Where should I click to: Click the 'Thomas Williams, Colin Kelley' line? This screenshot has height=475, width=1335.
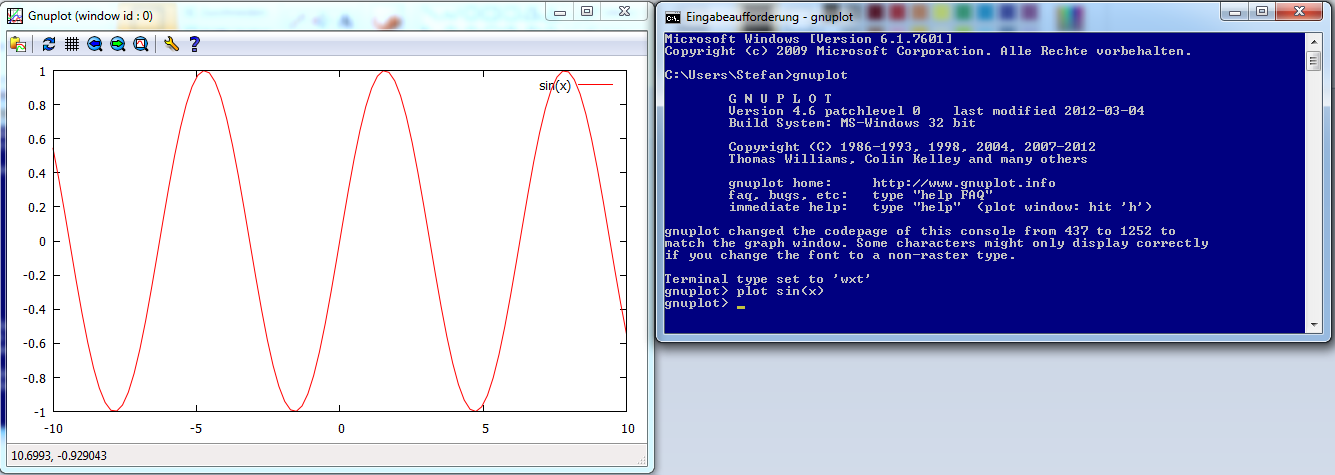(x=908, y=159)
